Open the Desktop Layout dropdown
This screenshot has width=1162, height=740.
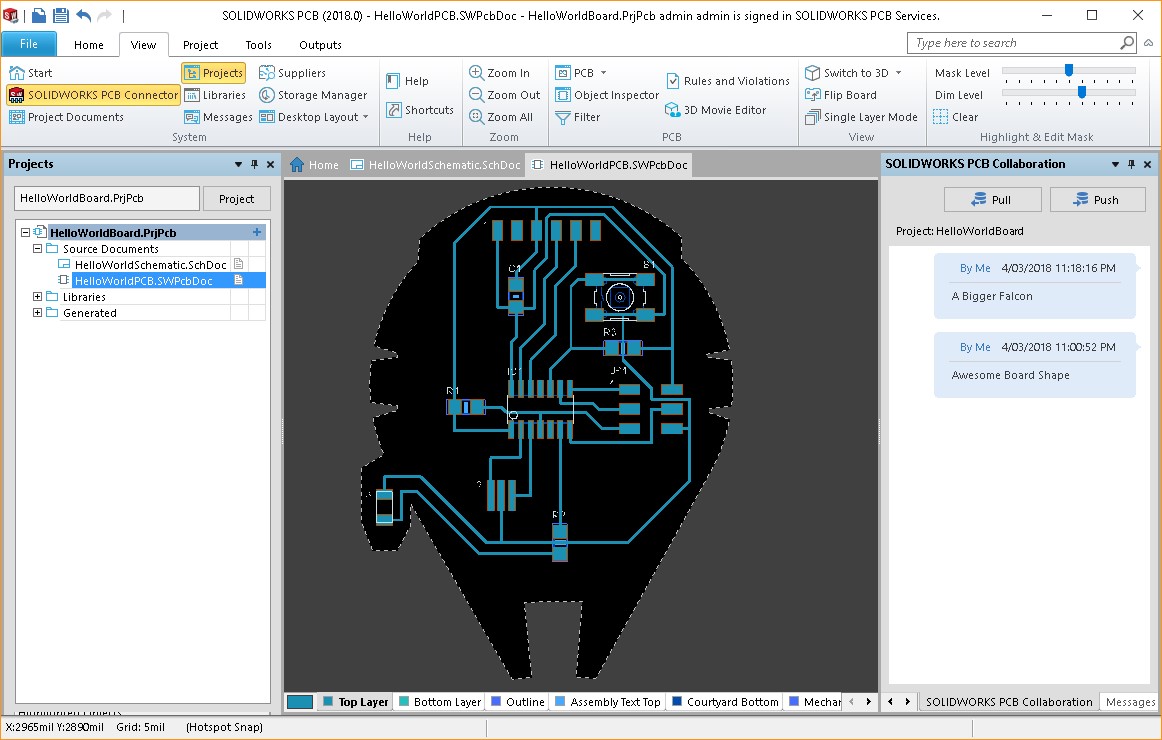pyautogui.click(x=313, y=117)
